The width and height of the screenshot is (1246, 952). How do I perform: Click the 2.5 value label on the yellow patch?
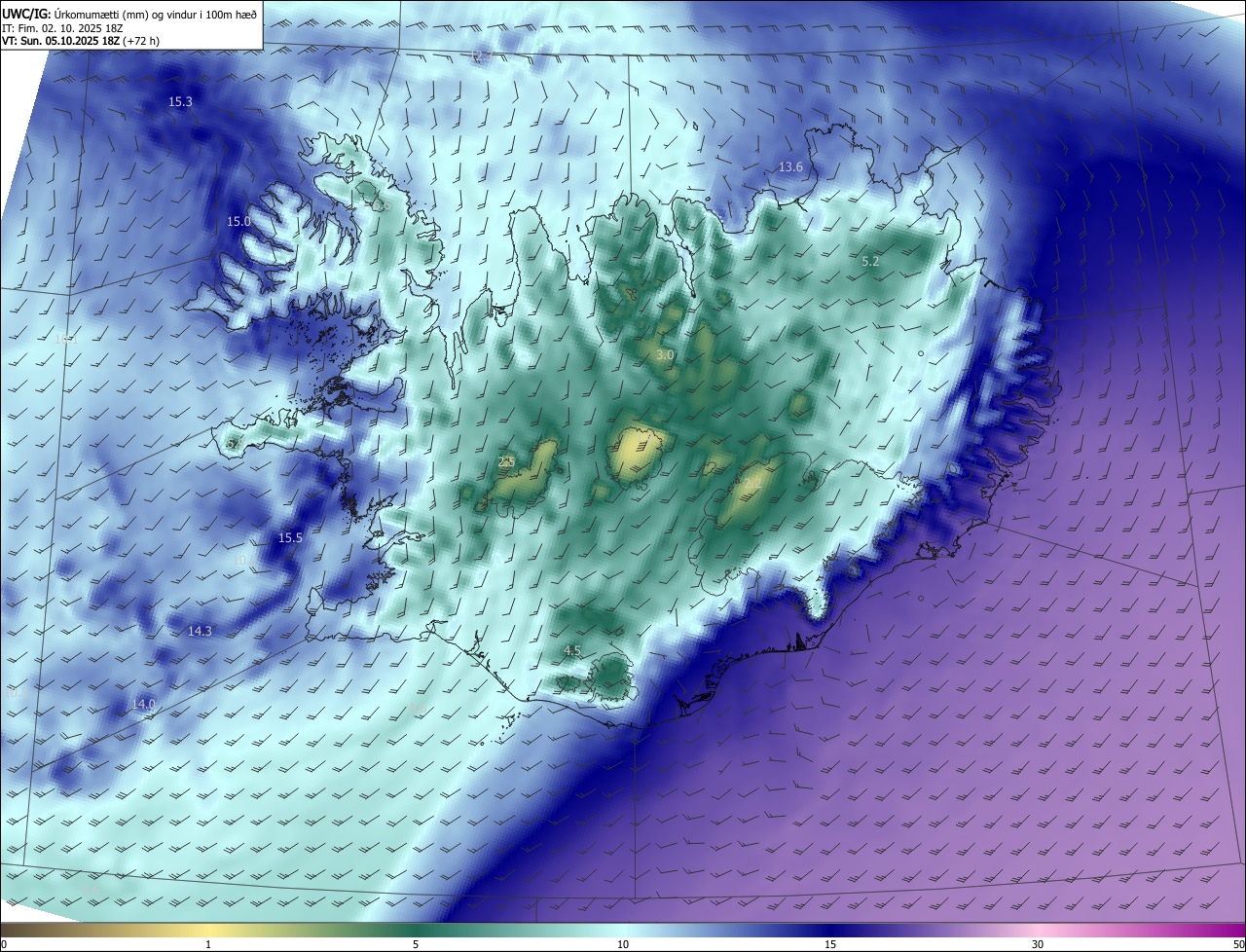tap(506, 462)
